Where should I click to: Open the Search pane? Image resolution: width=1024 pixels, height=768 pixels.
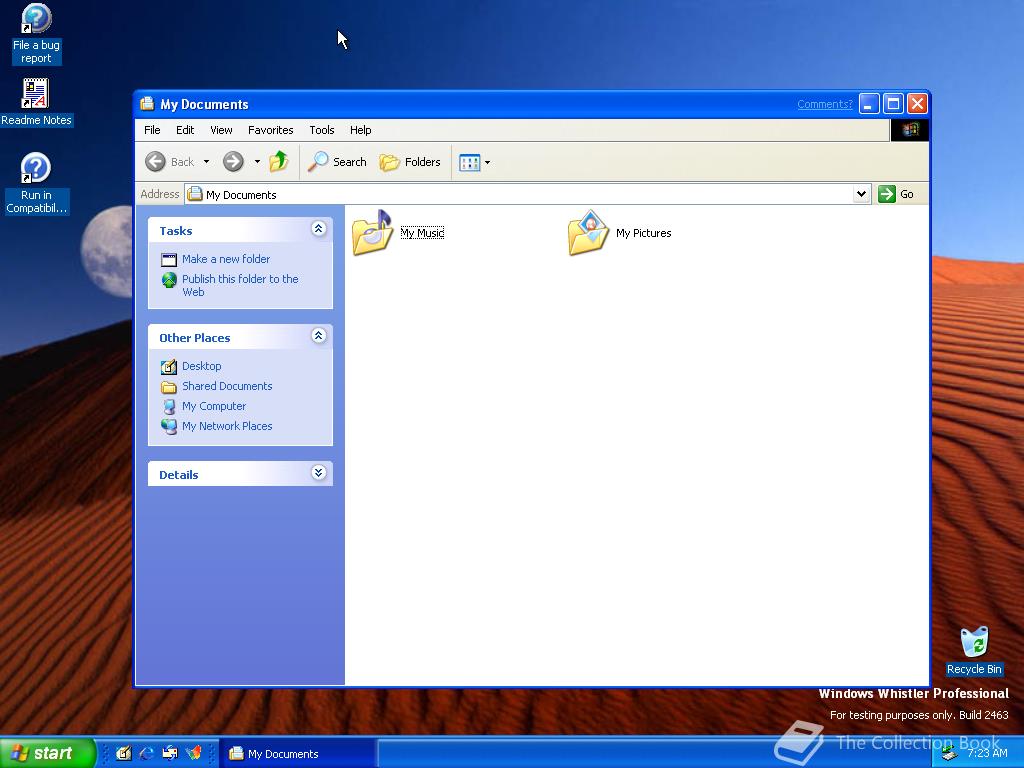[x=337, y=161]
